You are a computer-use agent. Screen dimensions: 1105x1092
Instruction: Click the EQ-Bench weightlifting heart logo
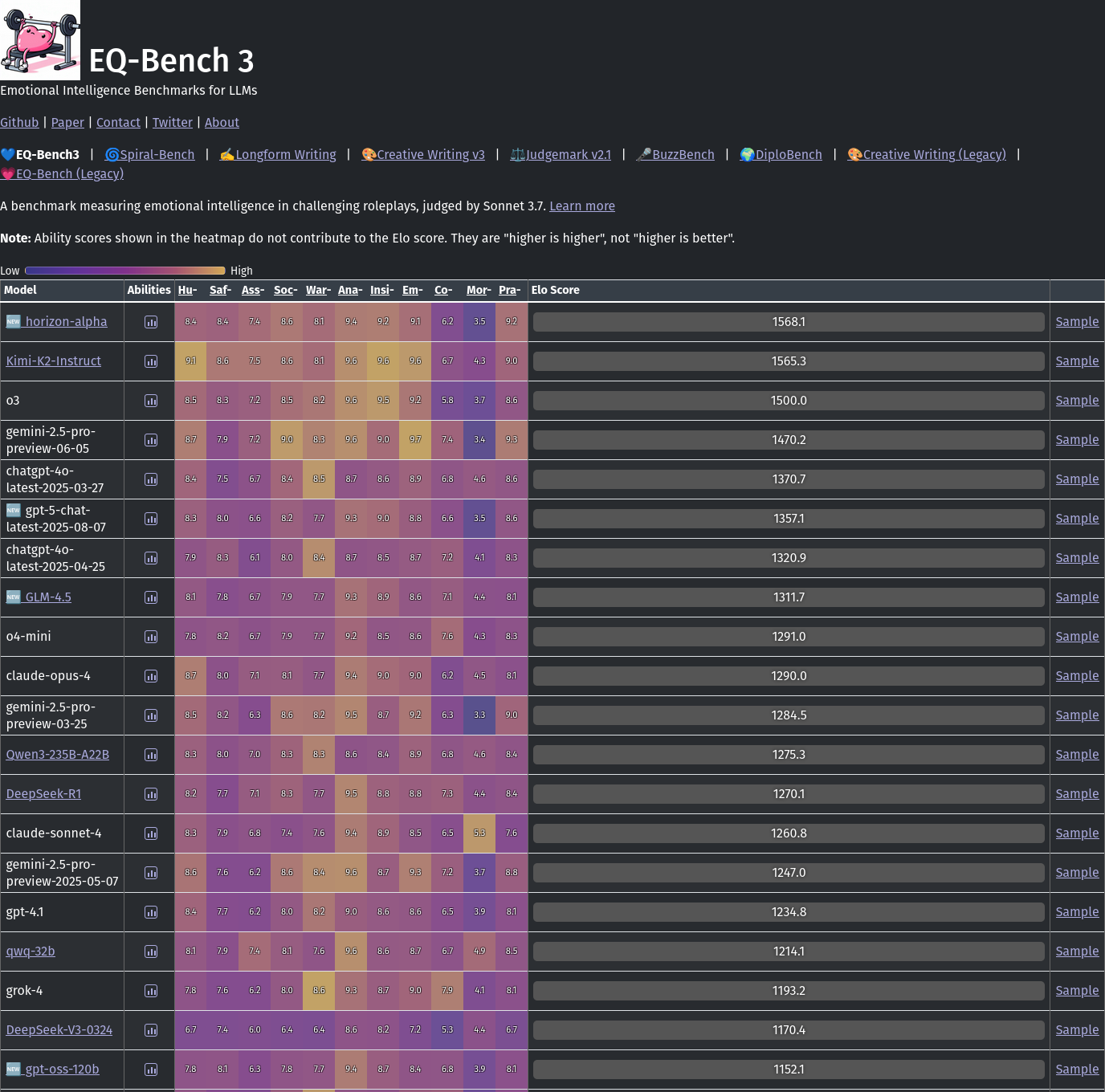[40, 40]
